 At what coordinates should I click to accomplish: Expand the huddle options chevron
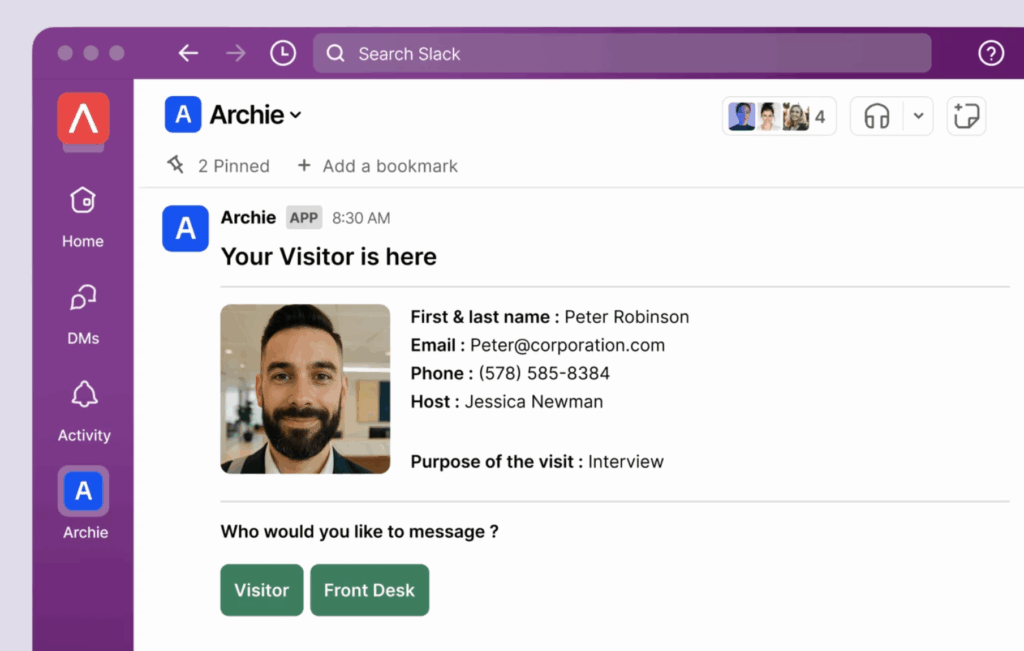[x=917, y=116]
